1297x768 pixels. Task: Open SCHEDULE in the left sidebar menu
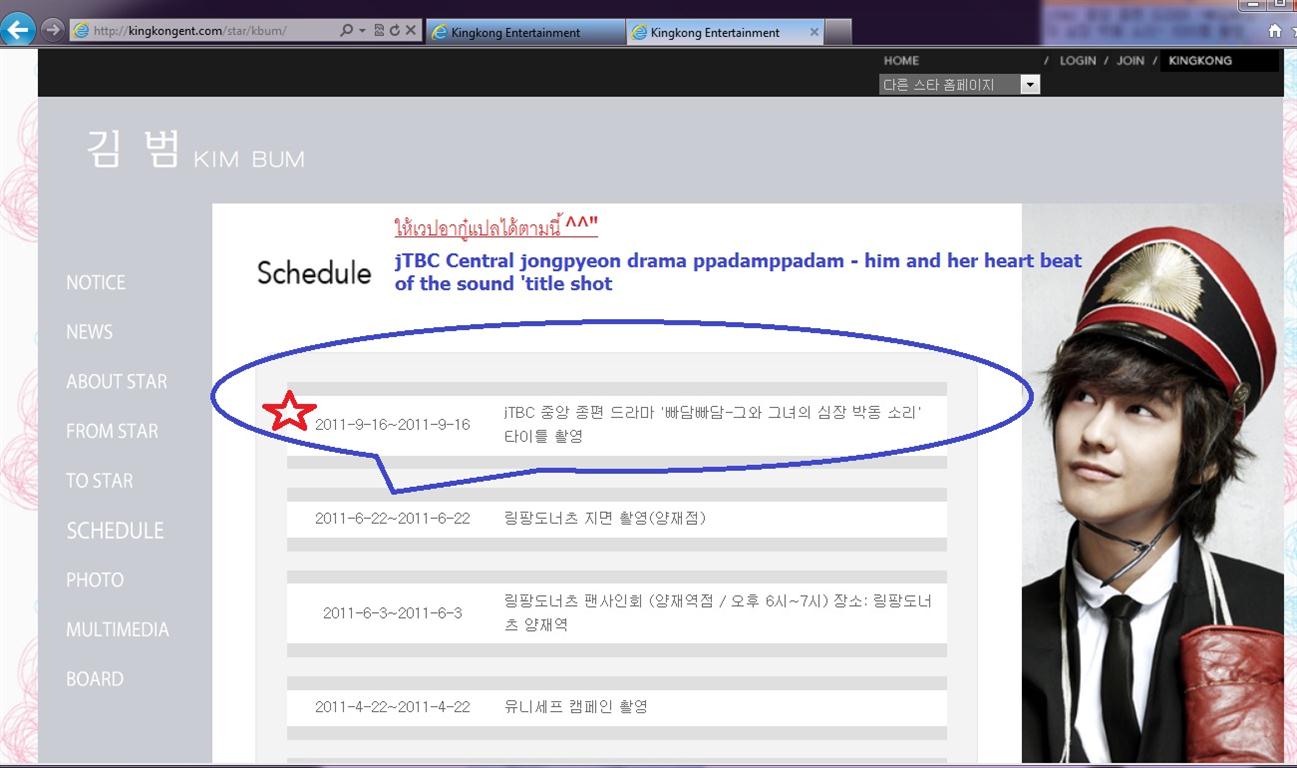pos(115,531)
